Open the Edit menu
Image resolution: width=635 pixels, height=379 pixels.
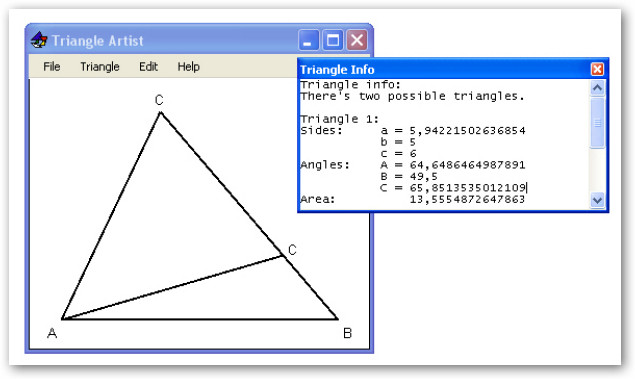[148, 66]
